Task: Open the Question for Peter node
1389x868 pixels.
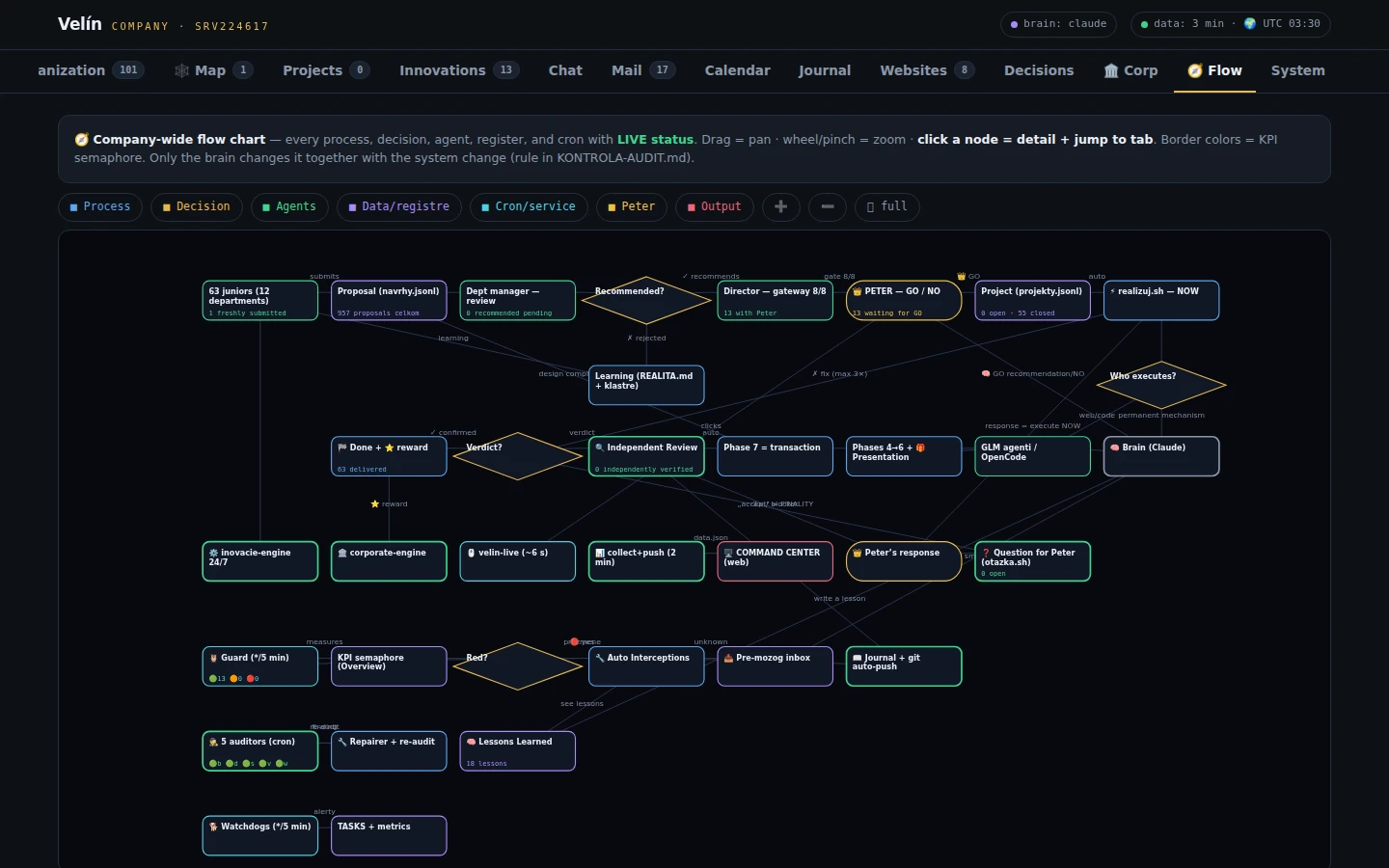Action: tap(1033, 561)
